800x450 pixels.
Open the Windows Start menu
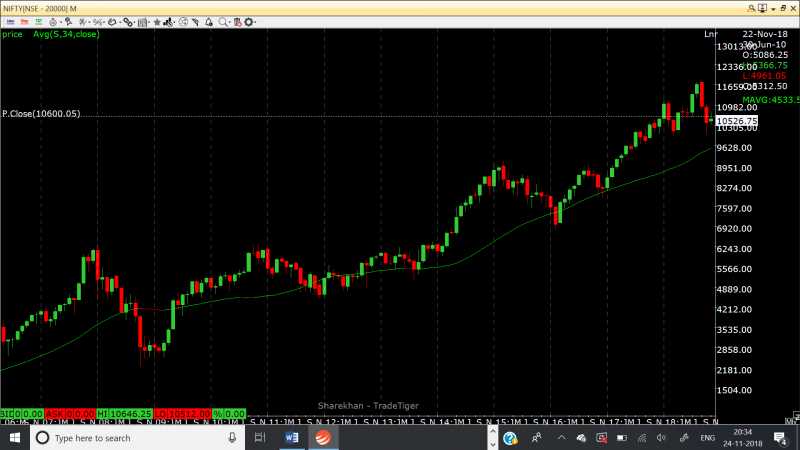[x=15, y=438]
